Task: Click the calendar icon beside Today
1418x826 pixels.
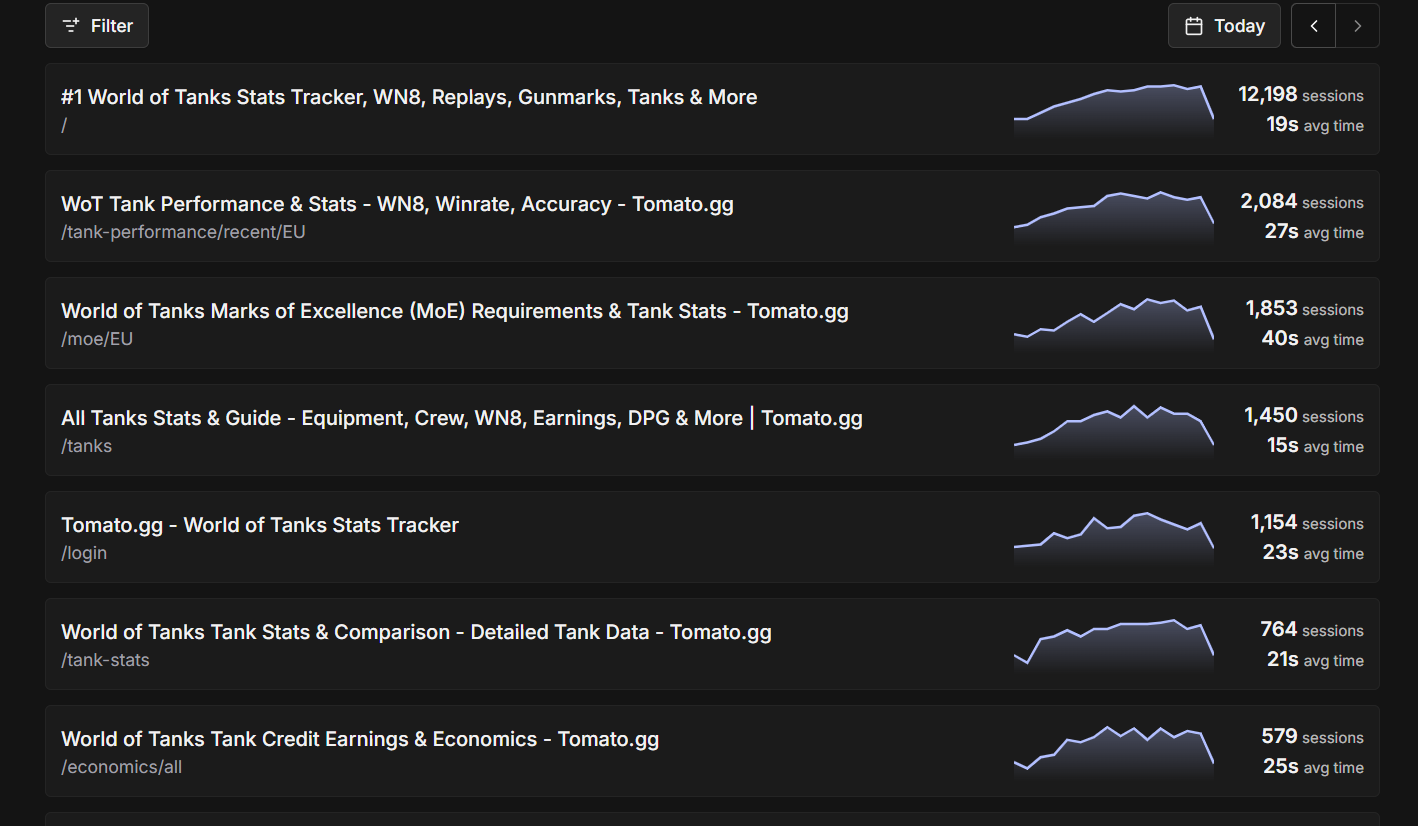Action: pyautogui.click(x=1193, y=26)
